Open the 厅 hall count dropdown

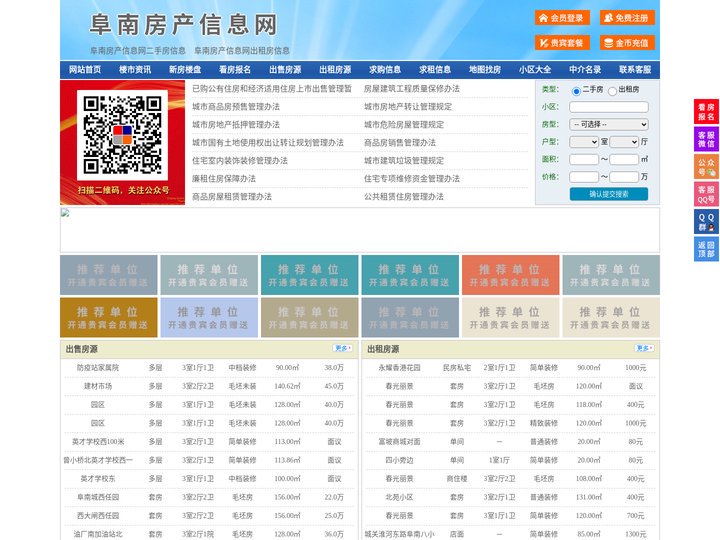click(x=624, y=142)
